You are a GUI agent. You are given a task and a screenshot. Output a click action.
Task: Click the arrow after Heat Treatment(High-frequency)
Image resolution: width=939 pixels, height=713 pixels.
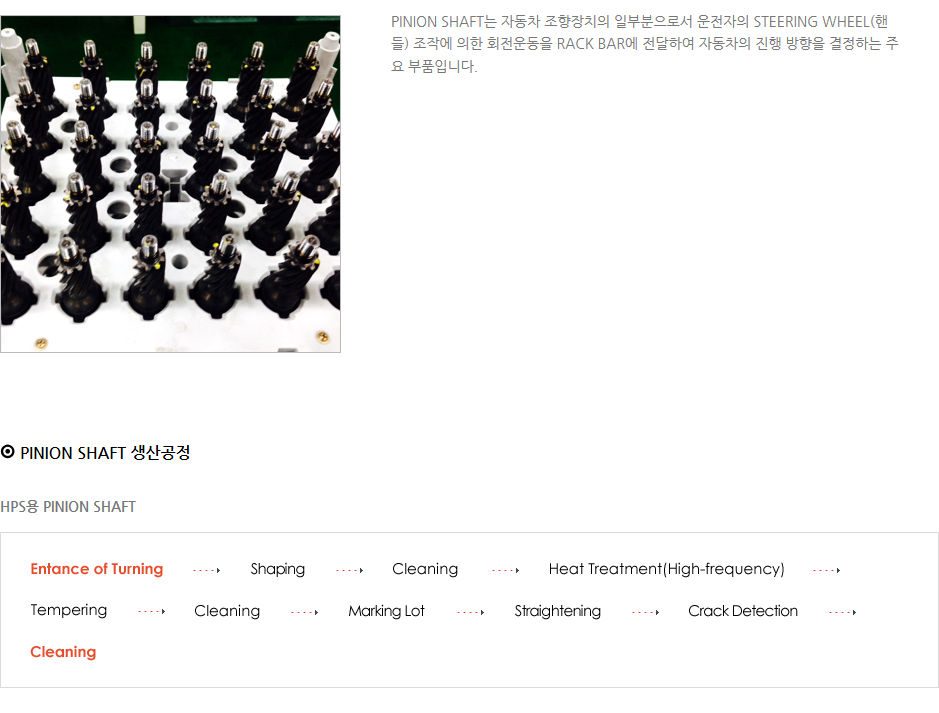pos(826,571)
